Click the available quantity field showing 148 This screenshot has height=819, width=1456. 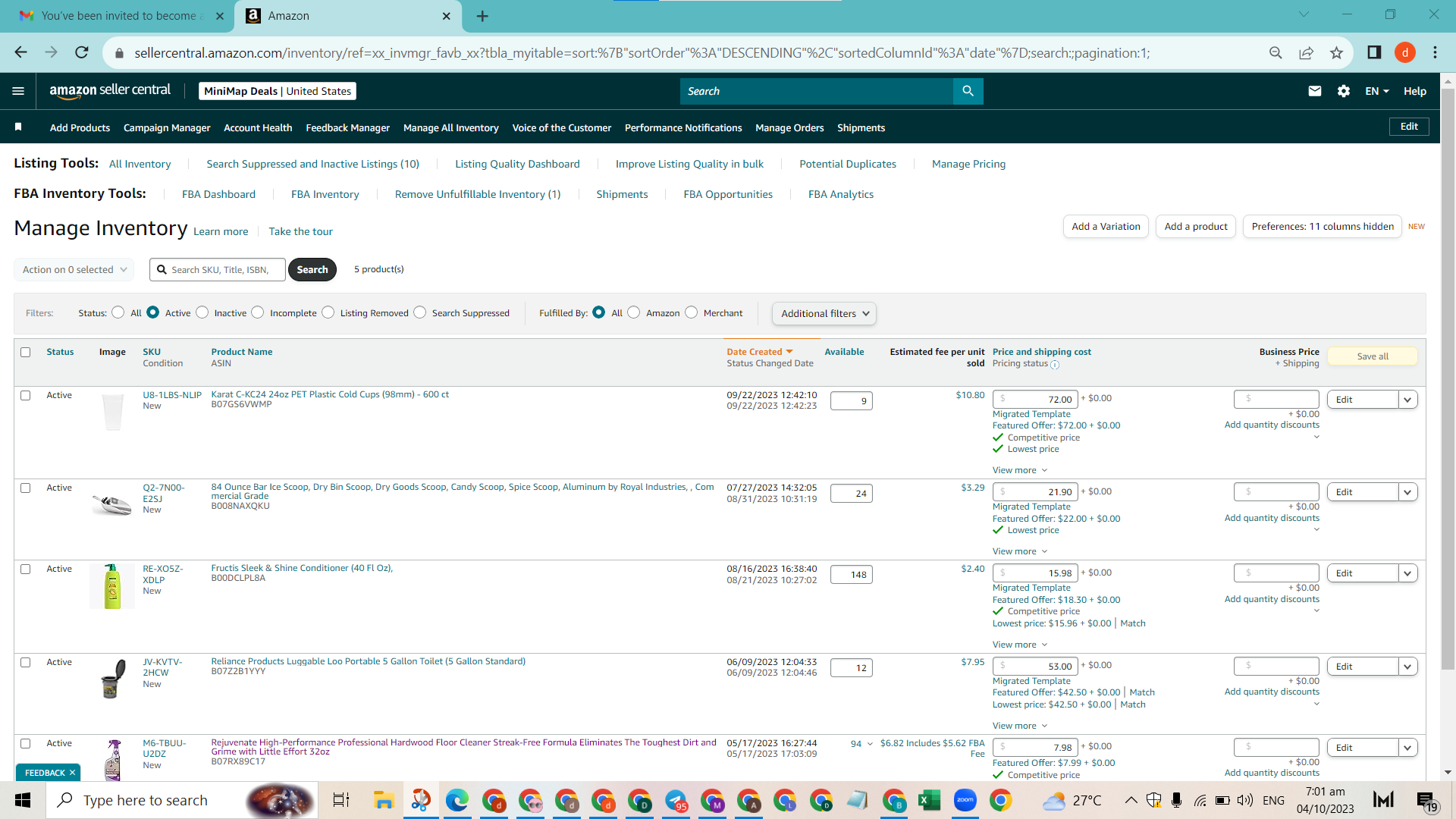[851, 574]
